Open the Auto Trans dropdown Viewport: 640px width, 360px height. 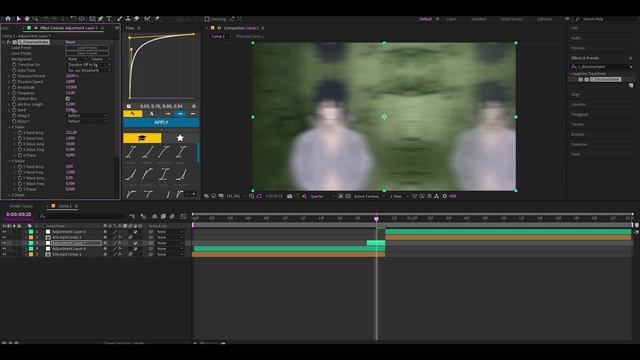[x=89, y=70]
